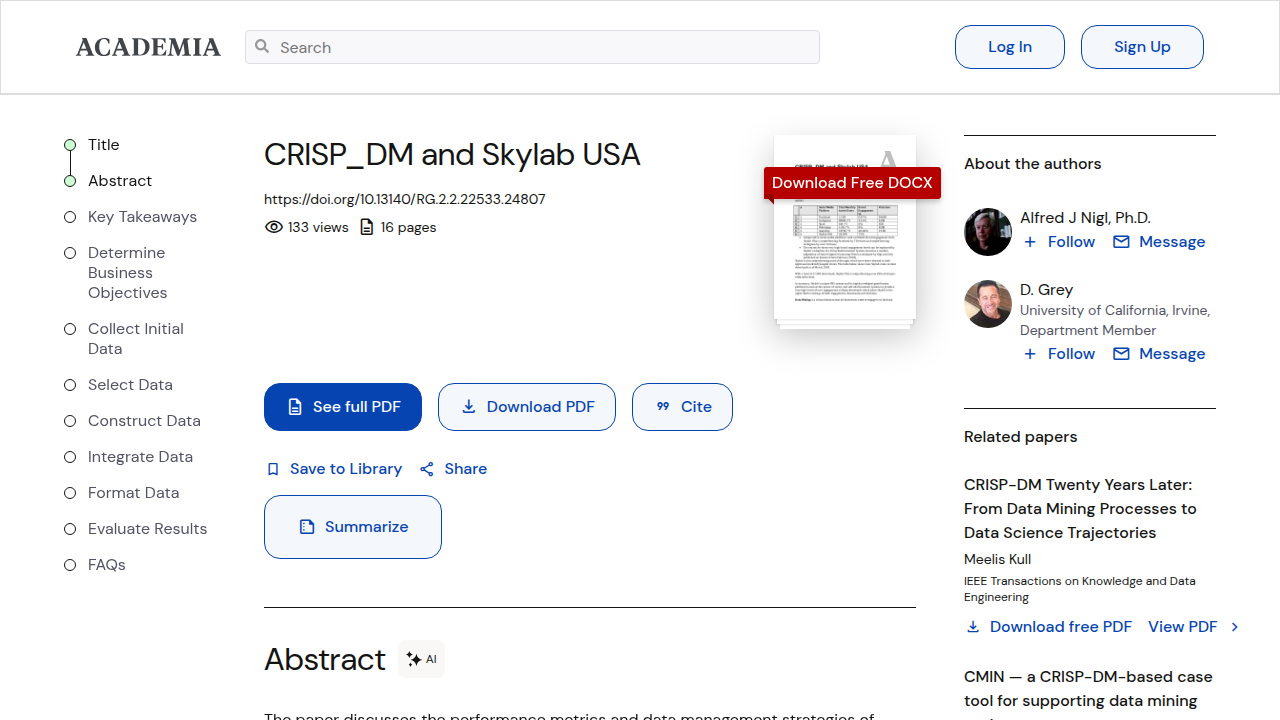Screen dimensions: 1280x720
Task: Select the Title outline circle marker
Action: click(70, 145)
